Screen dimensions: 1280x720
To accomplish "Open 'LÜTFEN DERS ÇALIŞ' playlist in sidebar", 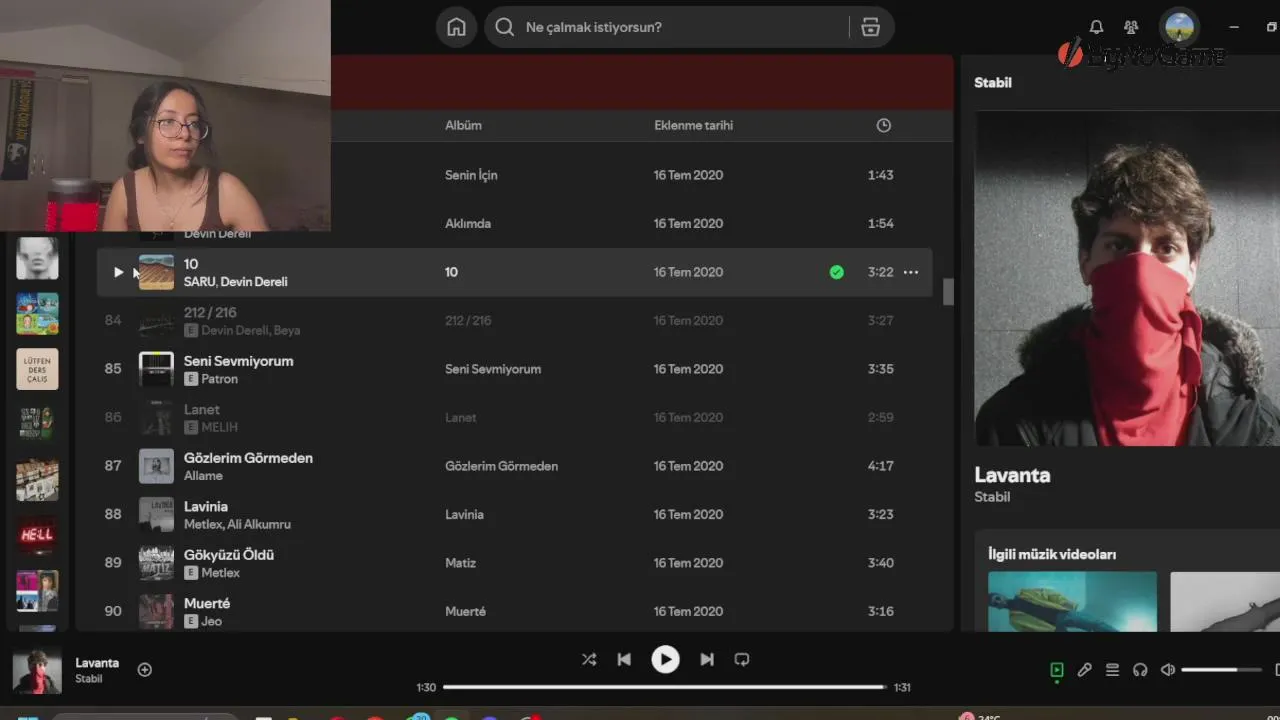I will coord(37,369).
